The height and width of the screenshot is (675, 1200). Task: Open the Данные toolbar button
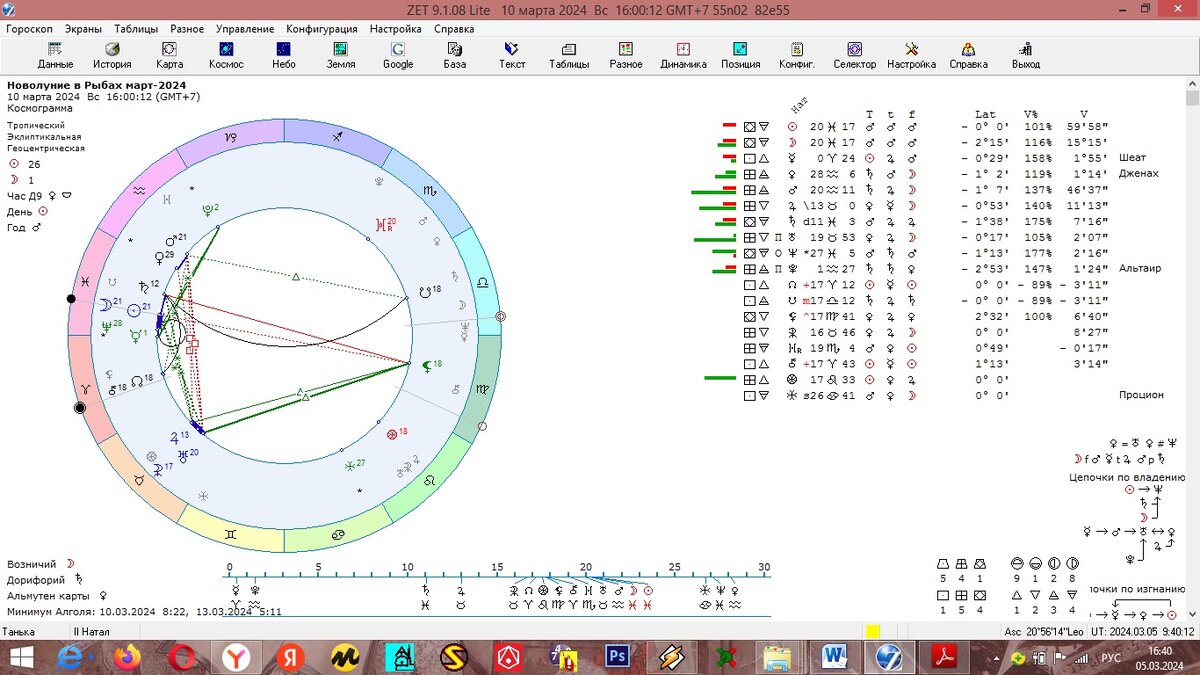[55, 55]
